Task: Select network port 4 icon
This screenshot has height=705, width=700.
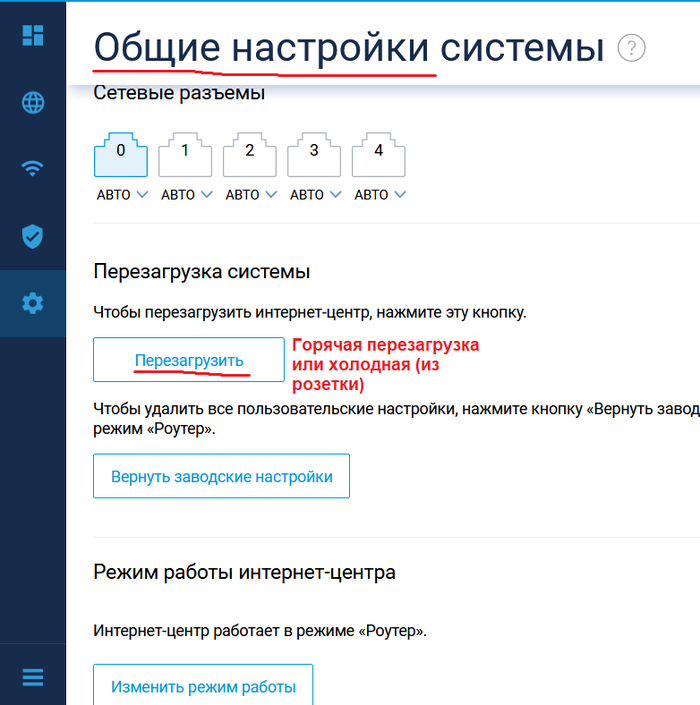Action: (378, 155)
